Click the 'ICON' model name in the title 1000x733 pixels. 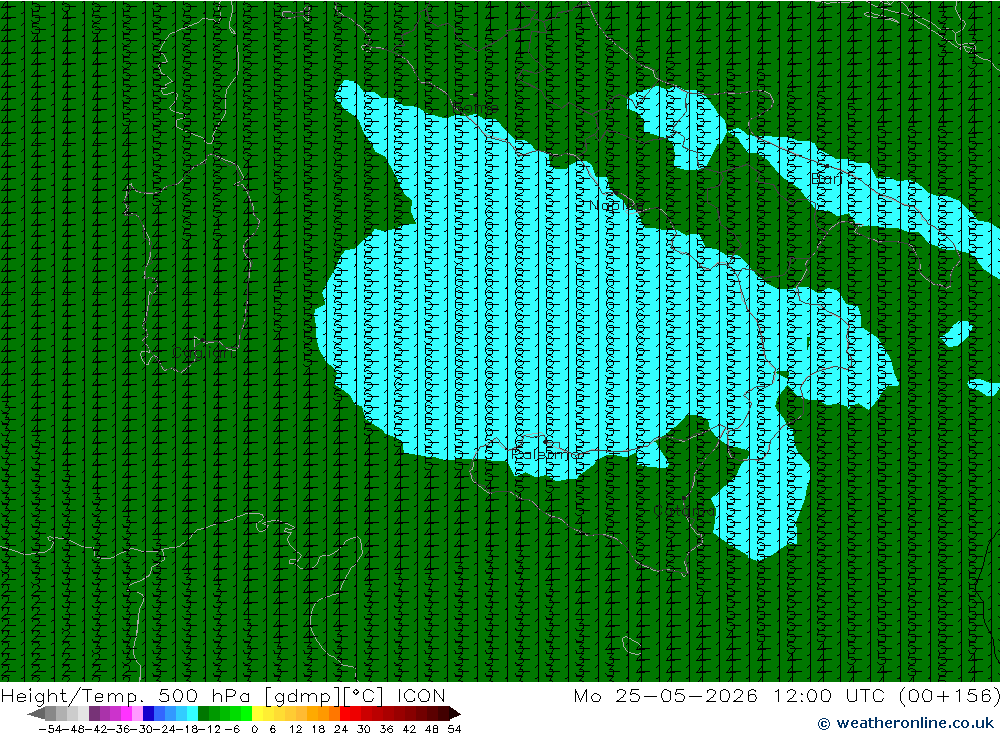coord(421,695)
